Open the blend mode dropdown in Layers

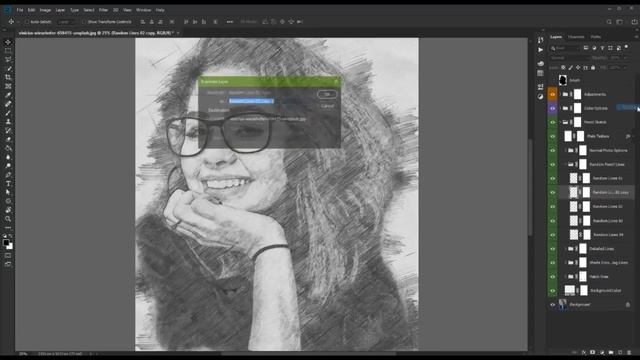click(569, 58)
